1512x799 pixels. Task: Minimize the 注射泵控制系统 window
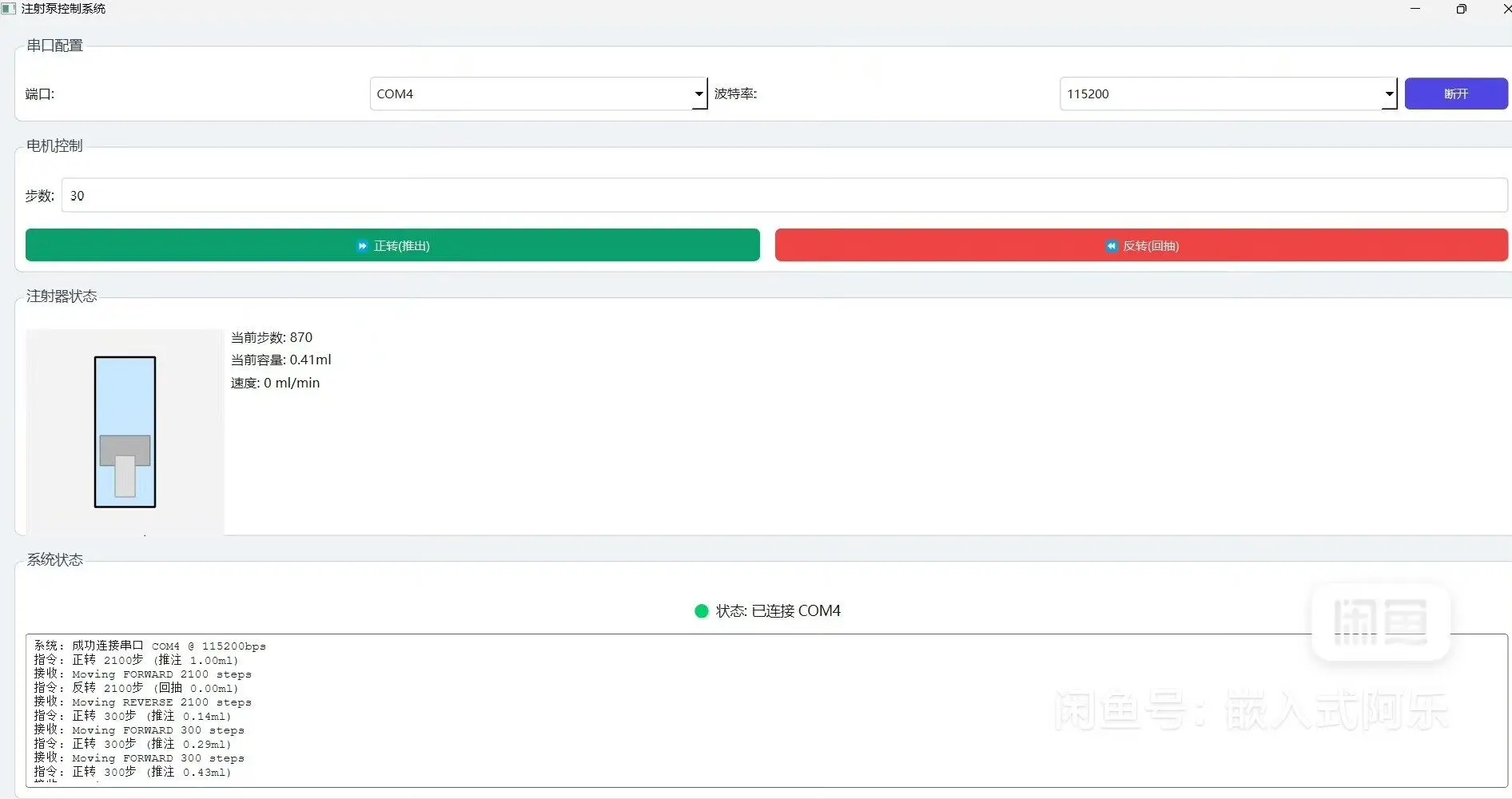(x=1415, y=9)
